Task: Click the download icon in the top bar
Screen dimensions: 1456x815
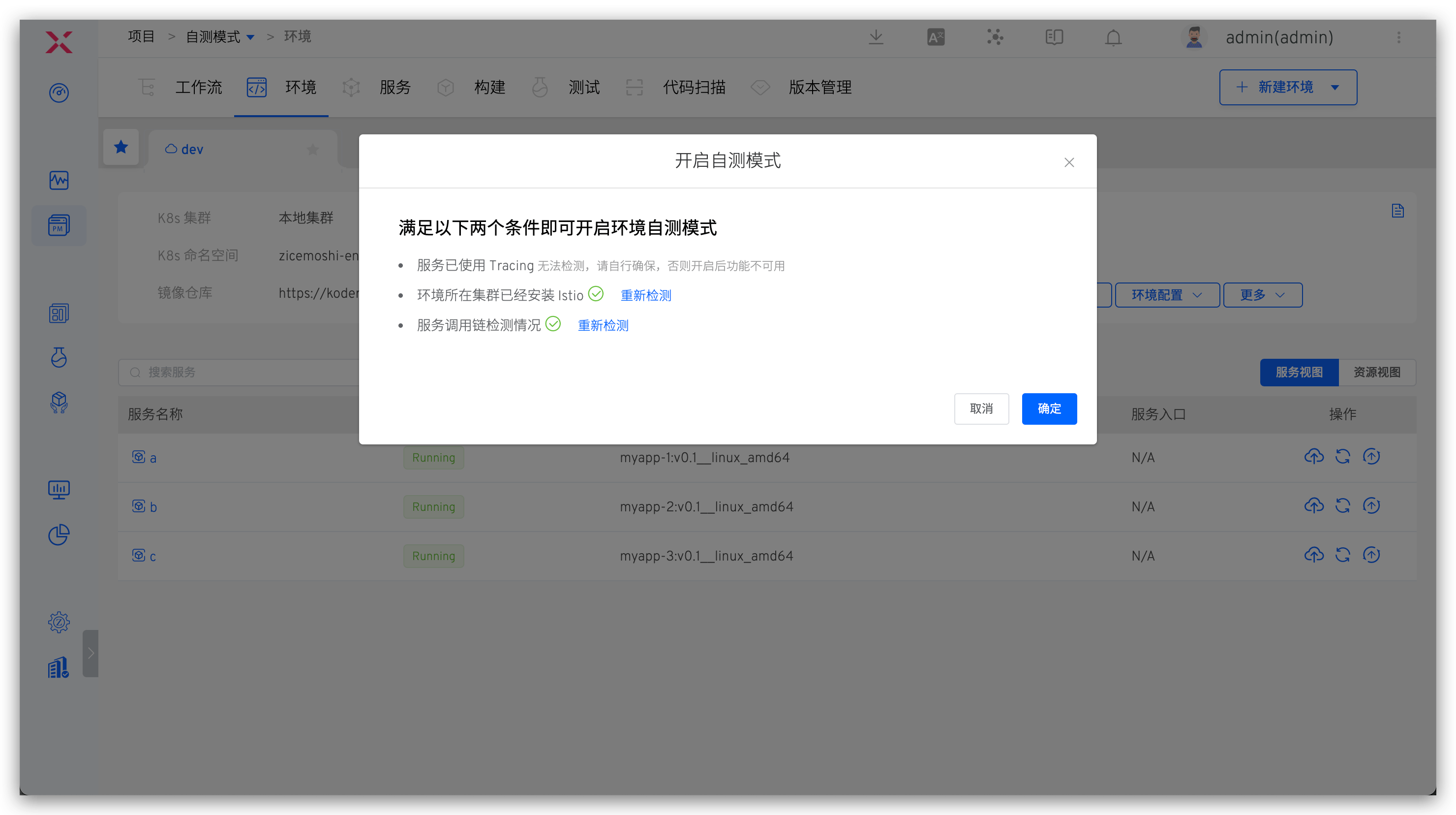Action: [876, 37]
